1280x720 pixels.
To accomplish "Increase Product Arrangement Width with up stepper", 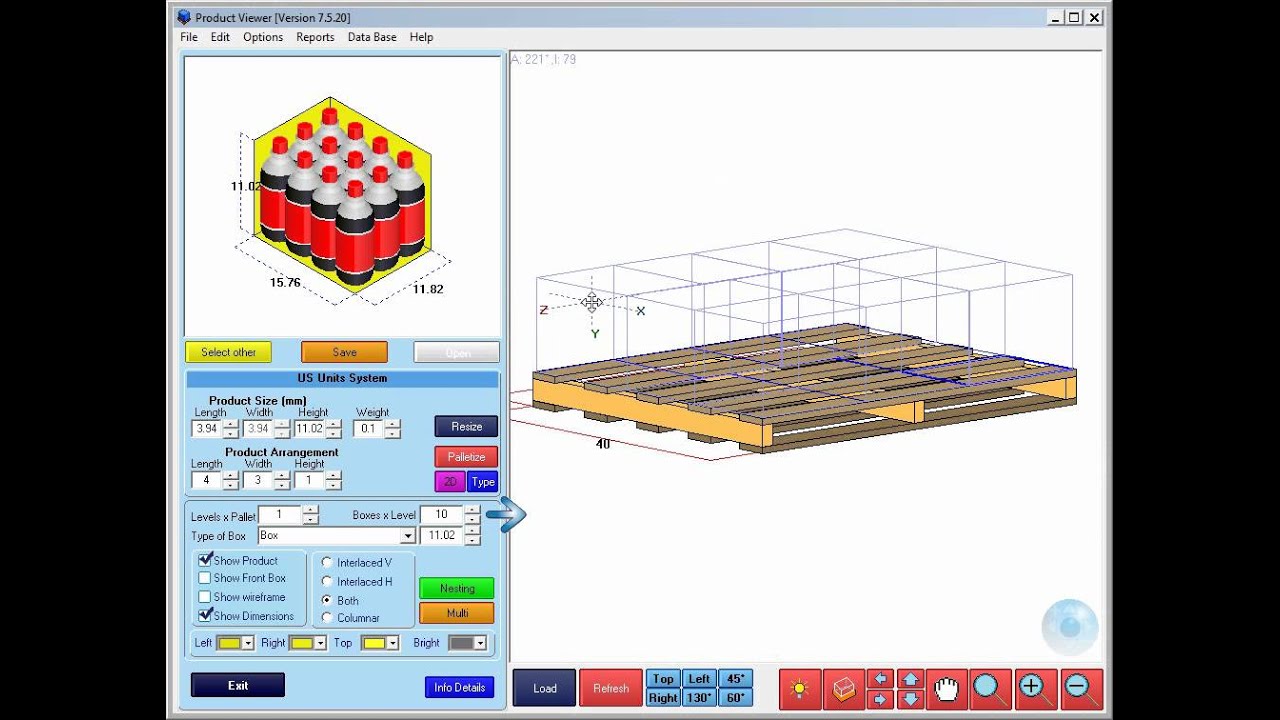I will 282,476.
